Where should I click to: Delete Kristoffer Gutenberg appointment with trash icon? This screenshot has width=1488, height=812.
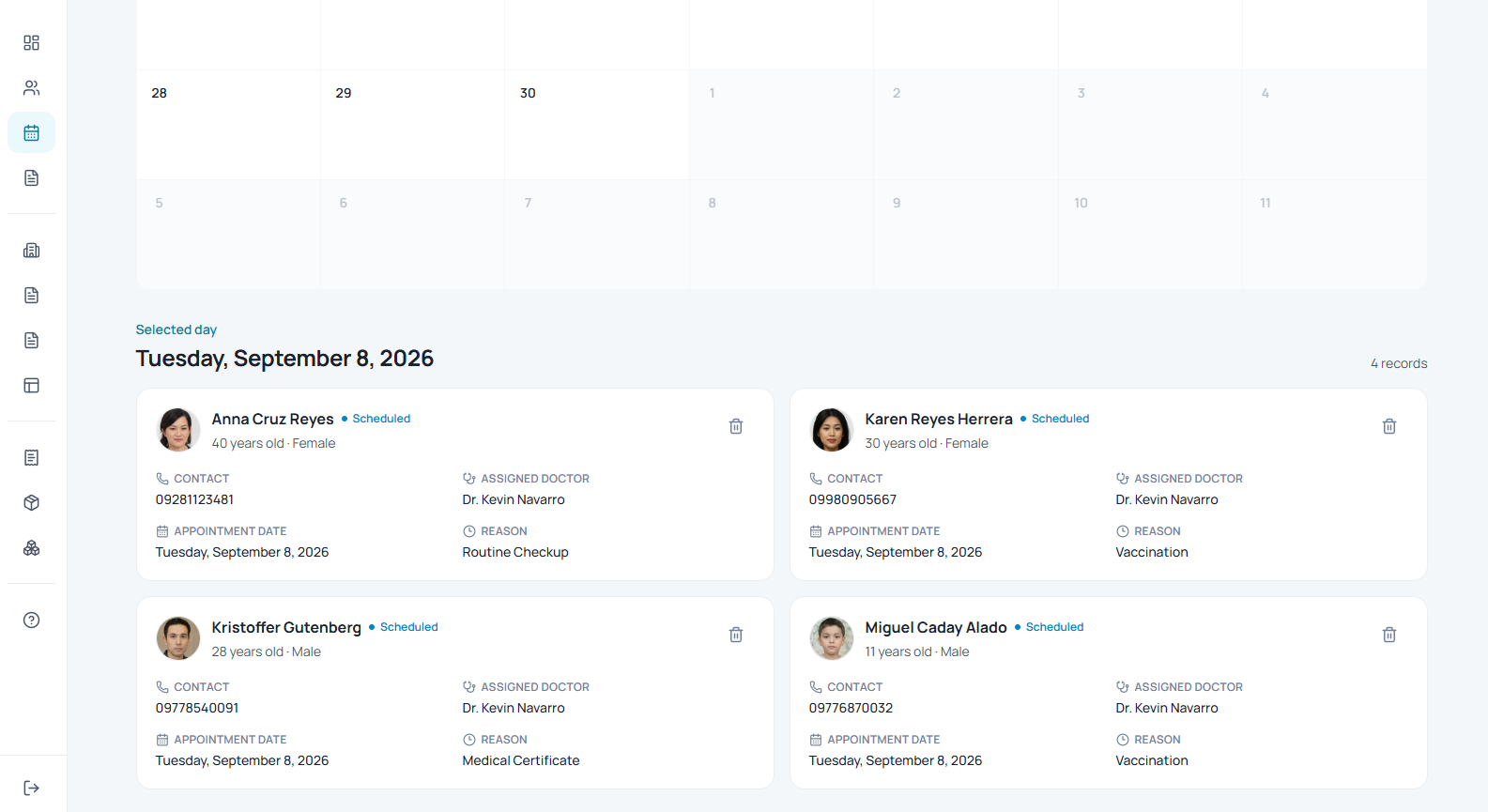pyautogui.click(x=736, y=635)
